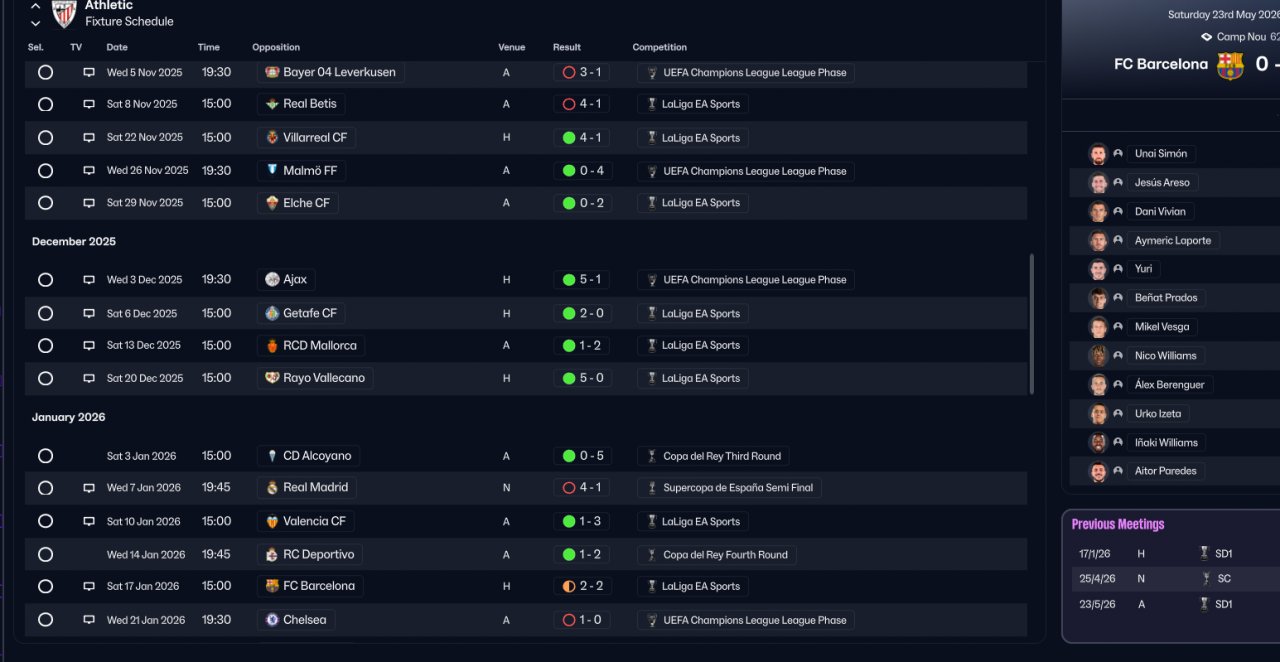Viewport: 1280px width, 662px height.
Task: Click the fixture list vertical scrollbar
Action: (1031, 322)
